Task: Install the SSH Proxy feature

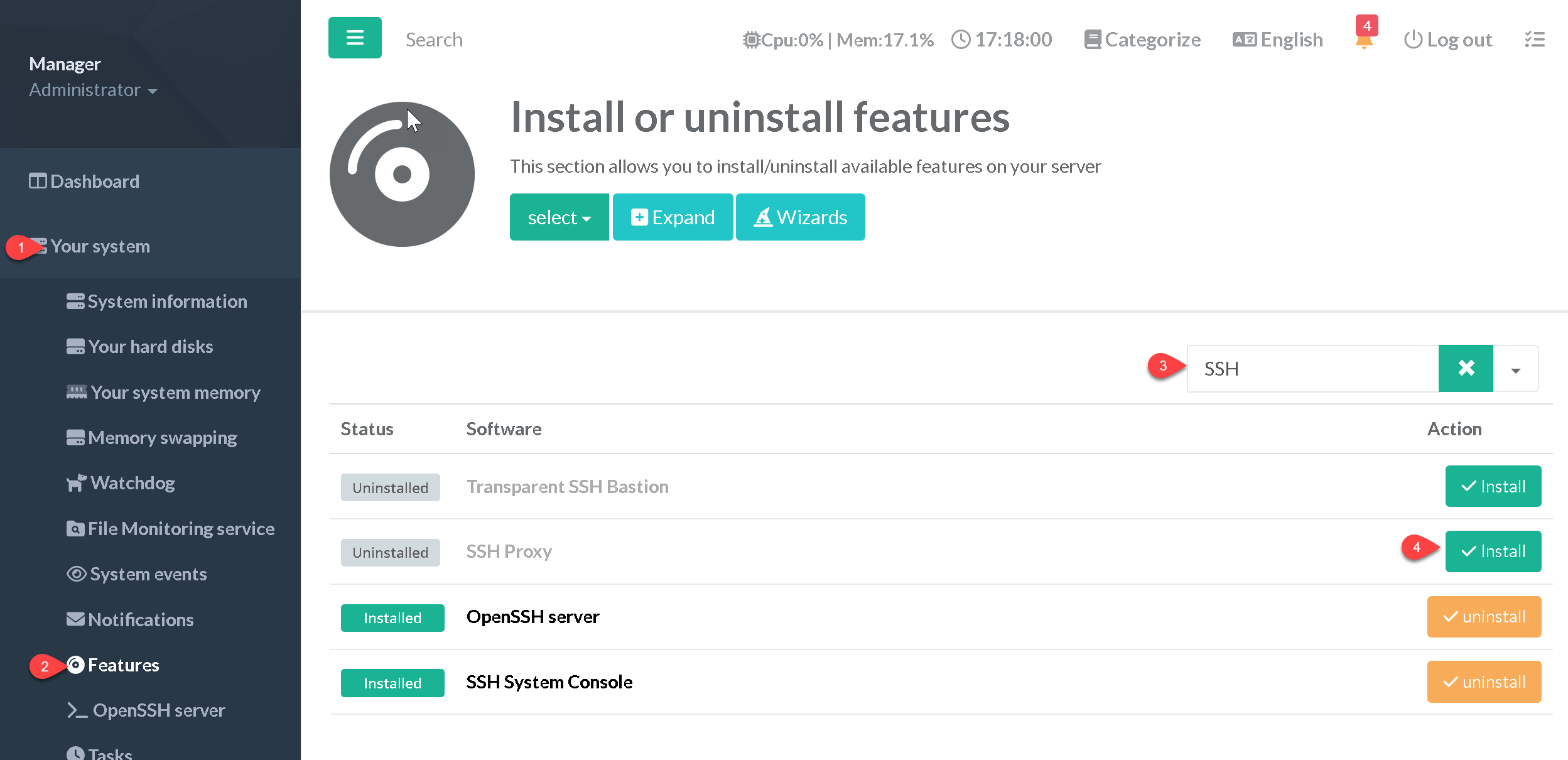Action: point(1493,551)
